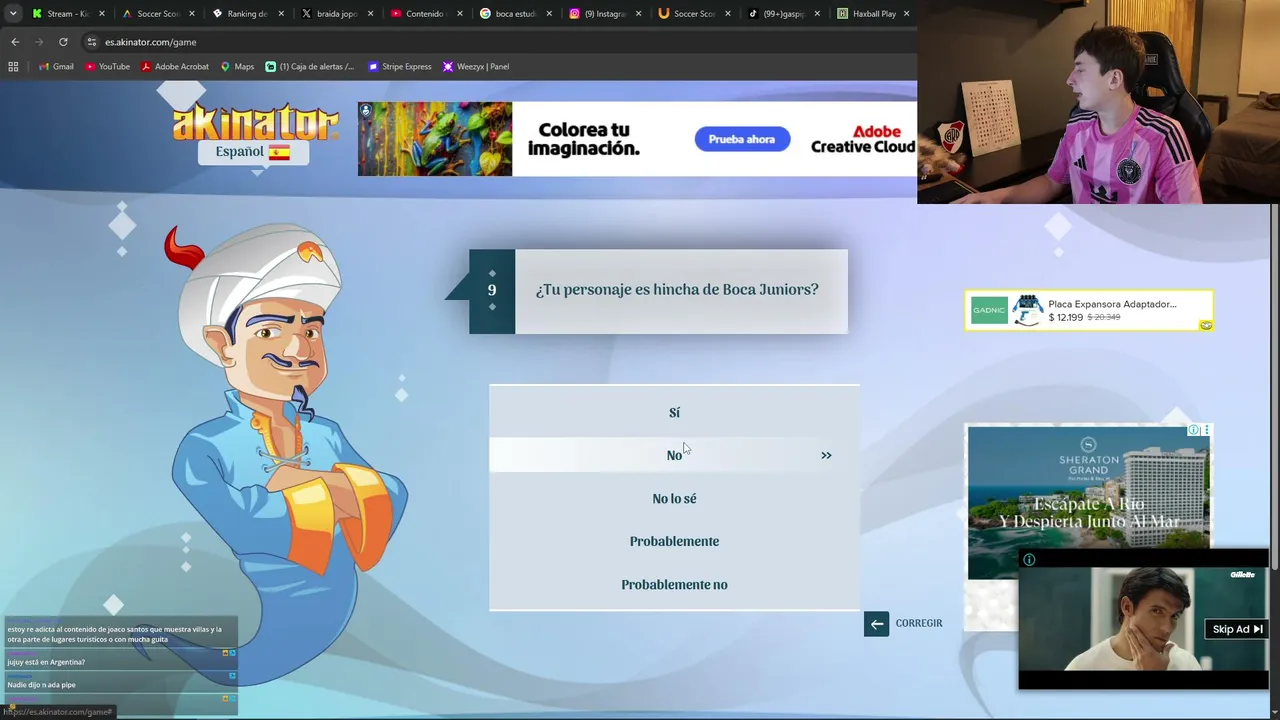Reload the Akinator page
Image resolution: width=1280 pixels, height=720 pixels.
(x=63, y=42)
